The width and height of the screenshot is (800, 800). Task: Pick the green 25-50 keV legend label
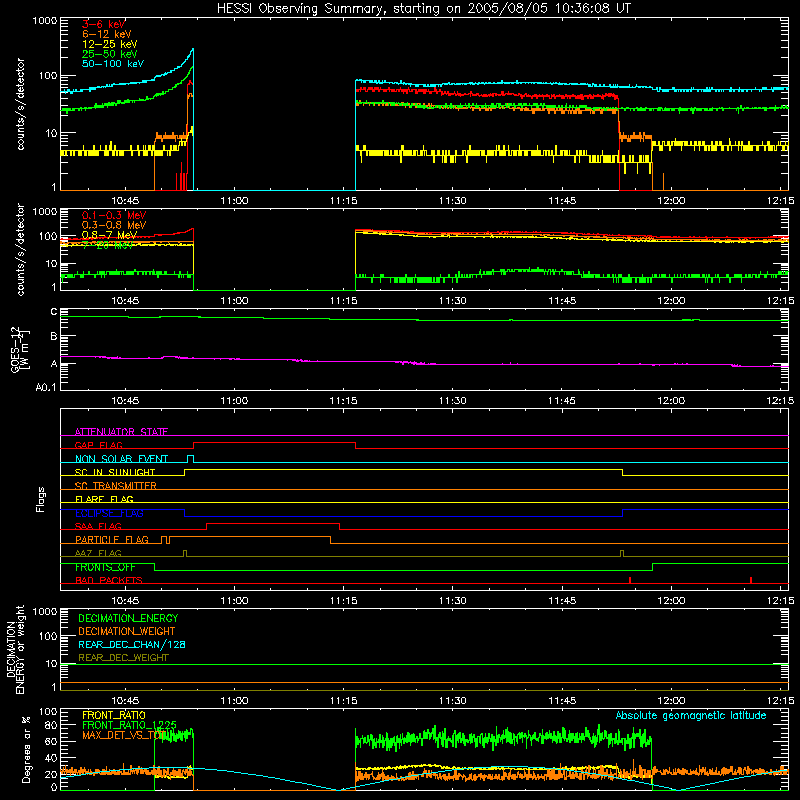coord(110,54)
